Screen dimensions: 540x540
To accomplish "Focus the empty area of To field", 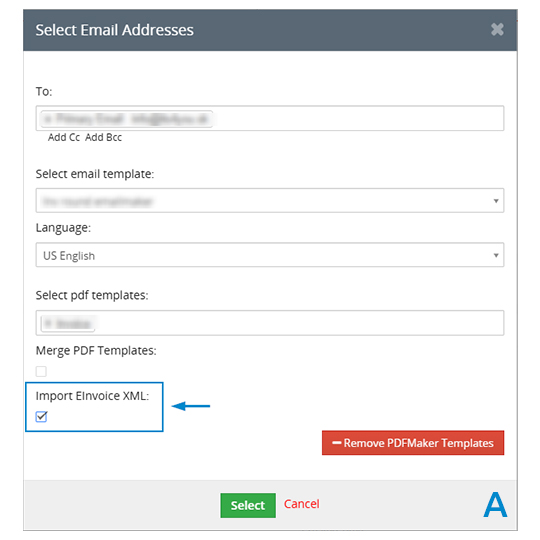I will [x=358, y=118].
